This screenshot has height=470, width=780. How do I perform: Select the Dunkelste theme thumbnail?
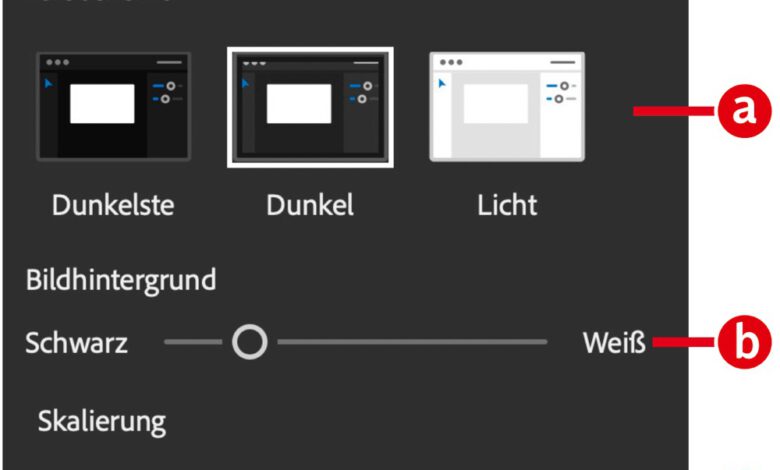113,107
